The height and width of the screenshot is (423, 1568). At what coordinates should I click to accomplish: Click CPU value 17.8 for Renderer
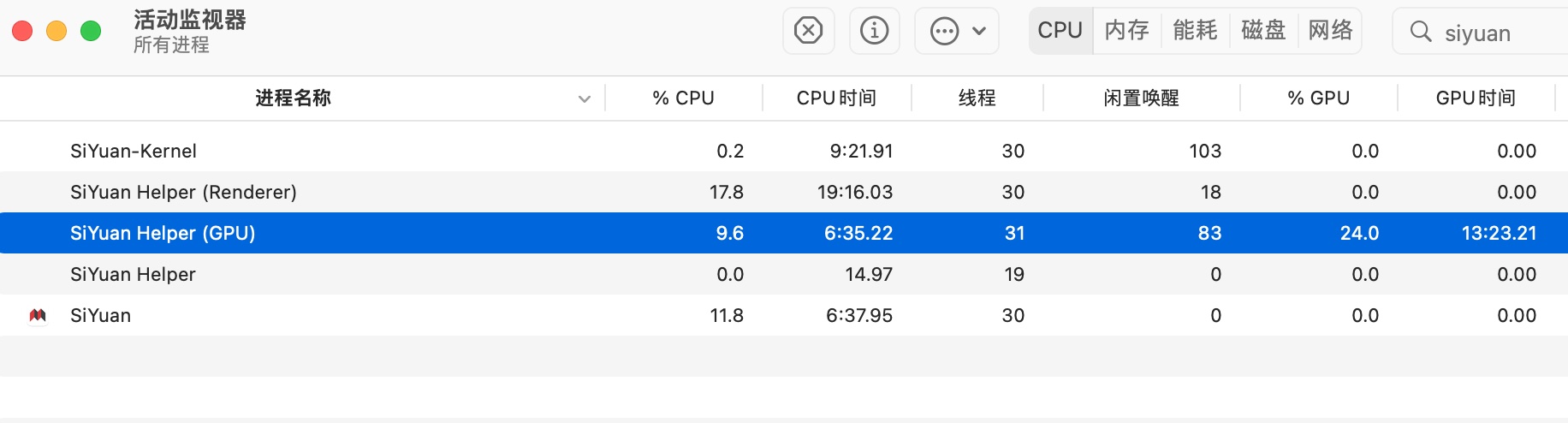pos(726,192)
